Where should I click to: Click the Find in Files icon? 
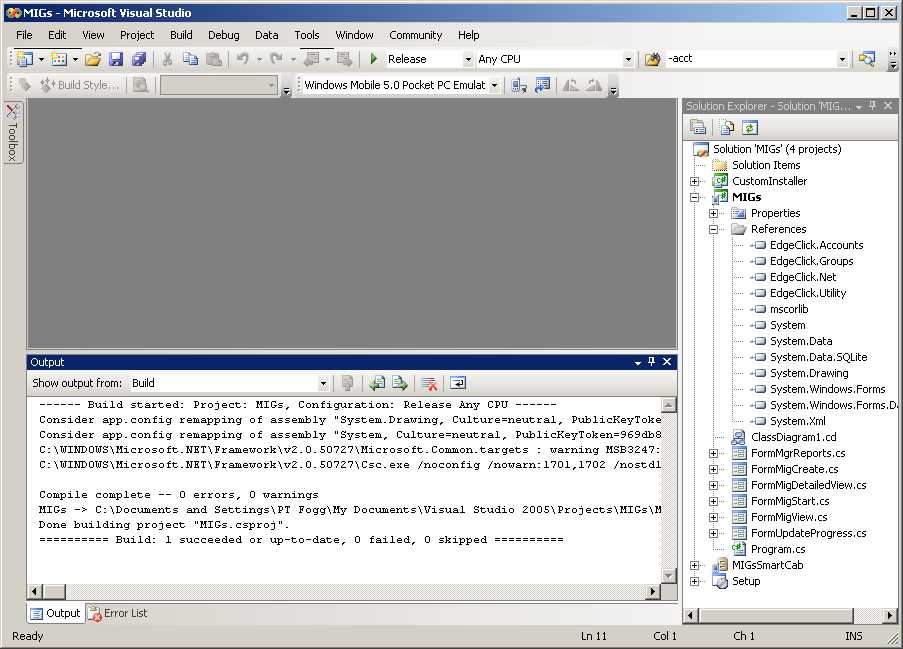pos(652,59)
